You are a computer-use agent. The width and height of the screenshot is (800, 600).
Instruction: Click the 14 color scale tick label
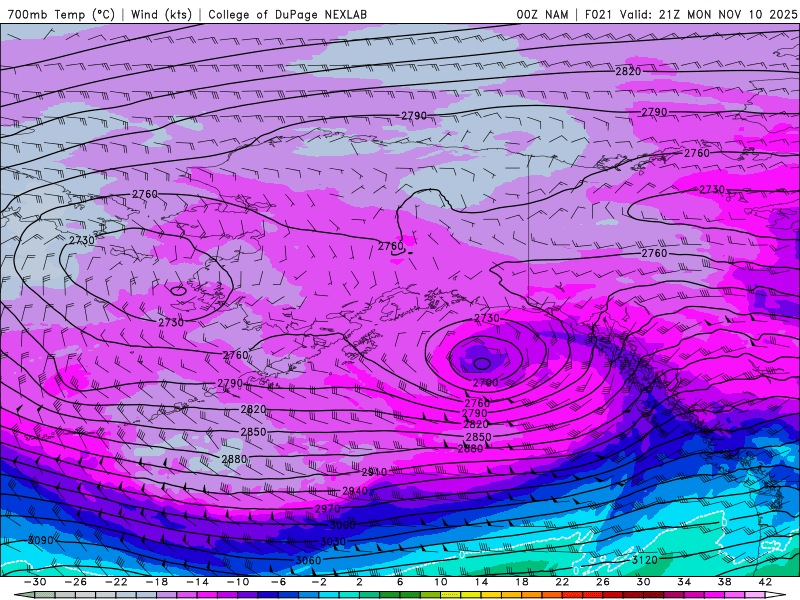[x=481, y=582]
